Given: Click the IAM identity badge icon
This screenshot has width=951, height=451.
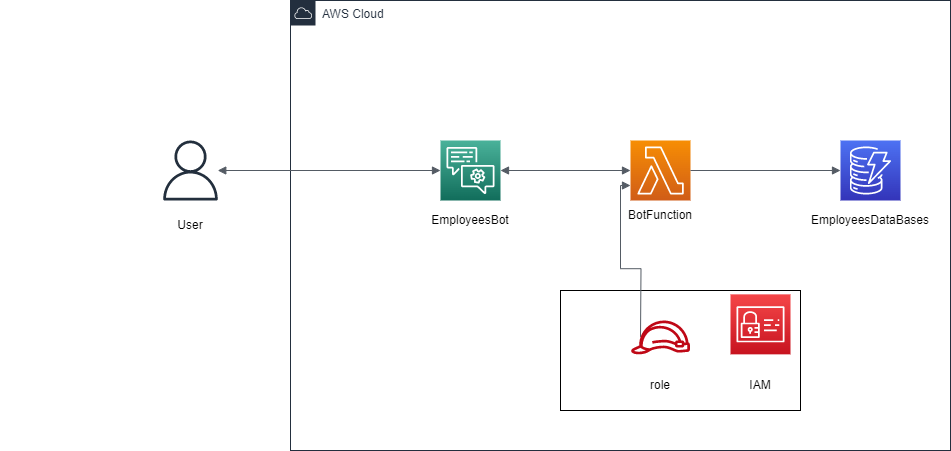Looking at the screenshot, I should pos(760,324).
